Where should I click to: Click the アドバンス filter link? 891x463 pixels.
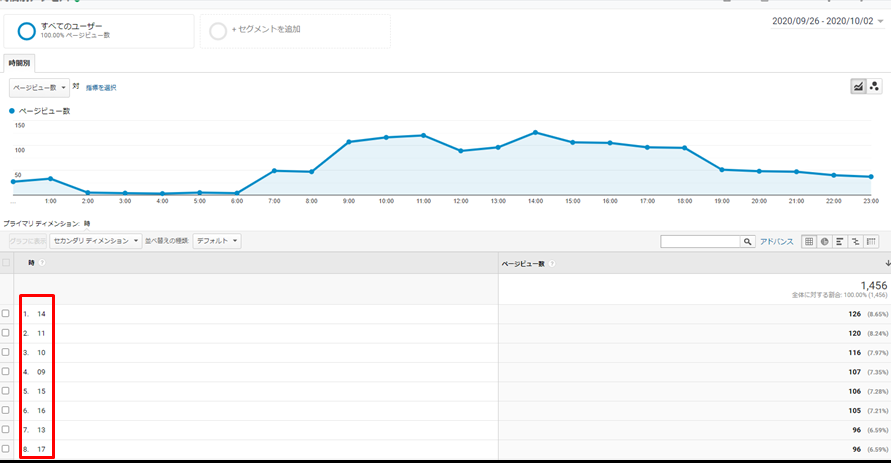777,241
